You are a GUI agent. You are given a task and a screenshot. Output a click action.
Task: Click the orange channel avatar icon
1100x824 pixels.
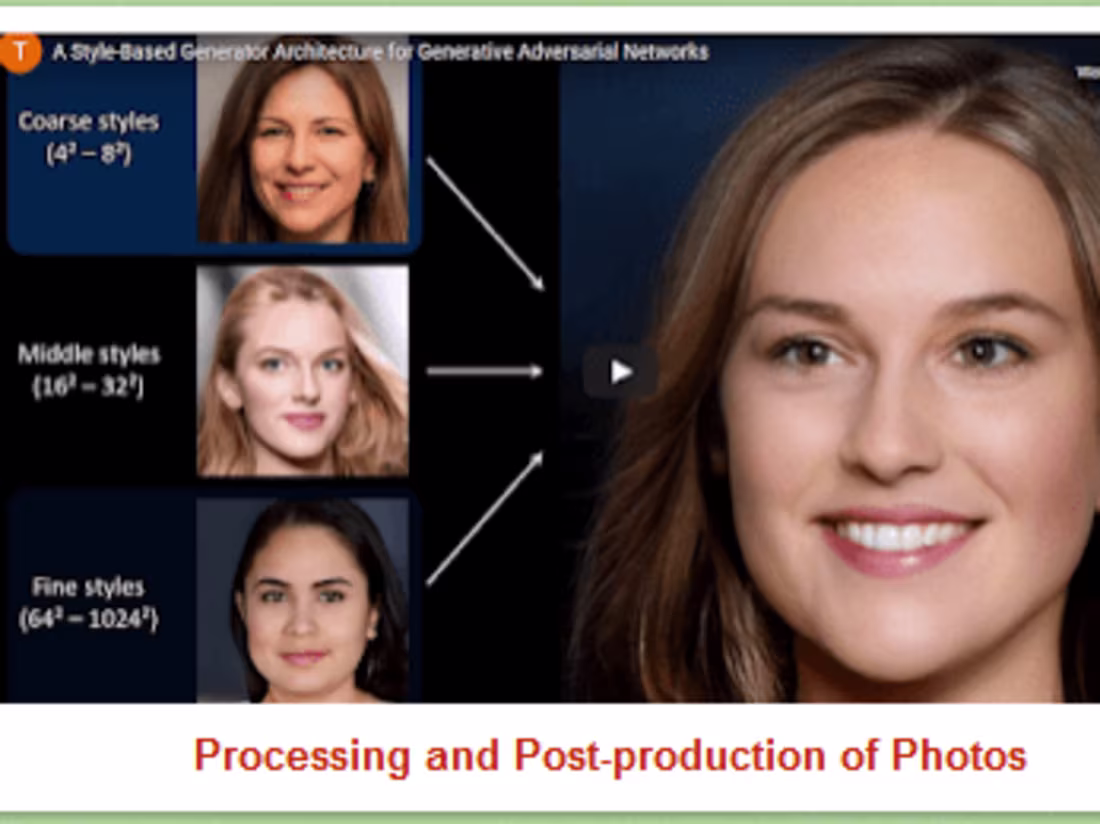[21, 50]
